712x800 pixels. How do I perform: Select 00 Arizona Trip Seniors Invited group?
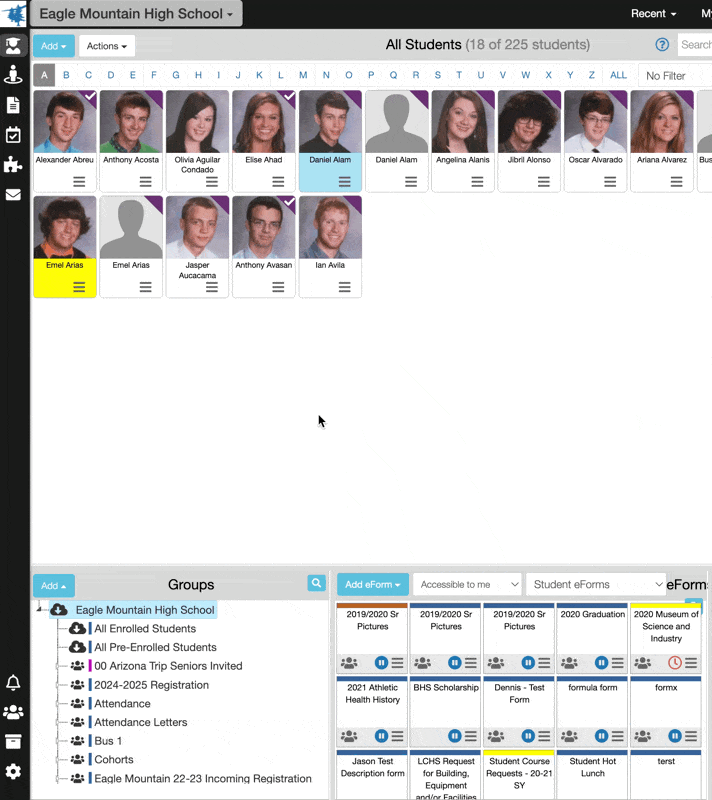point(168,666)
